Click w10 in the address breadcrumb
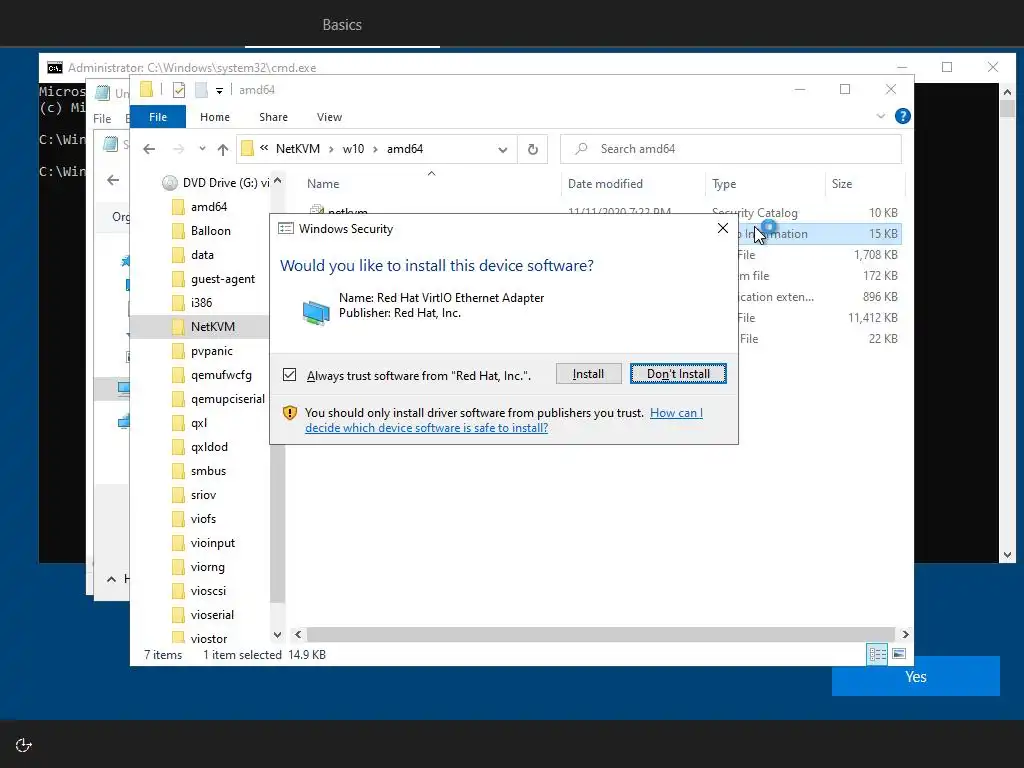 [353, 149]
